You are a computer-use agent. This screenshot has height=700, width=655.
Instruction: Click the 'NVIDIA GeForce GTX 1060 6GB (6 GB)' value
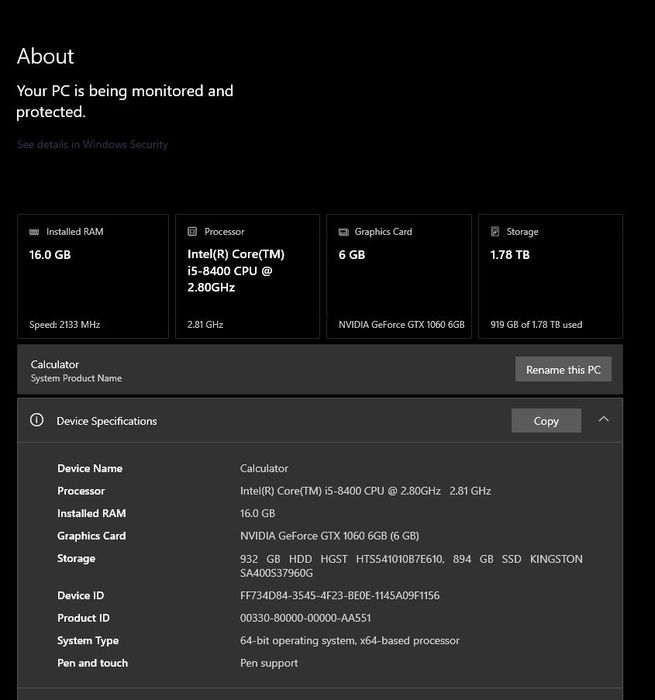coord(330,536)
